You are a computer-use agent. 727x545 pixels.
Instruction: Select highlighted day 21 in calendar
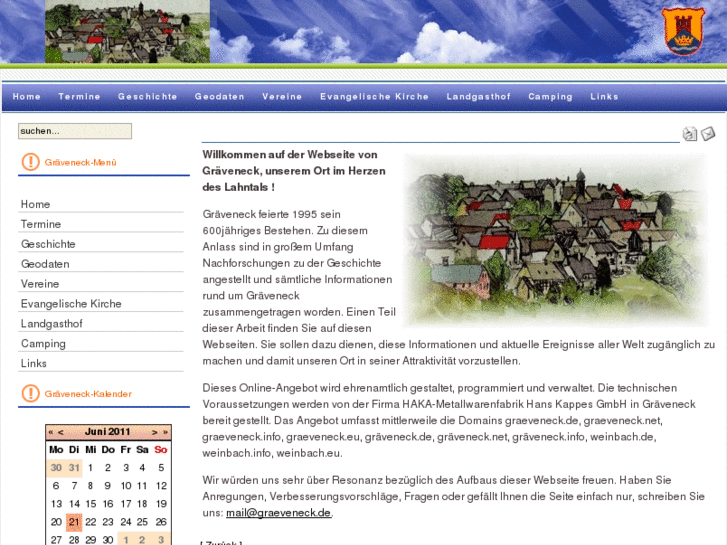click(x=74, y=522)
